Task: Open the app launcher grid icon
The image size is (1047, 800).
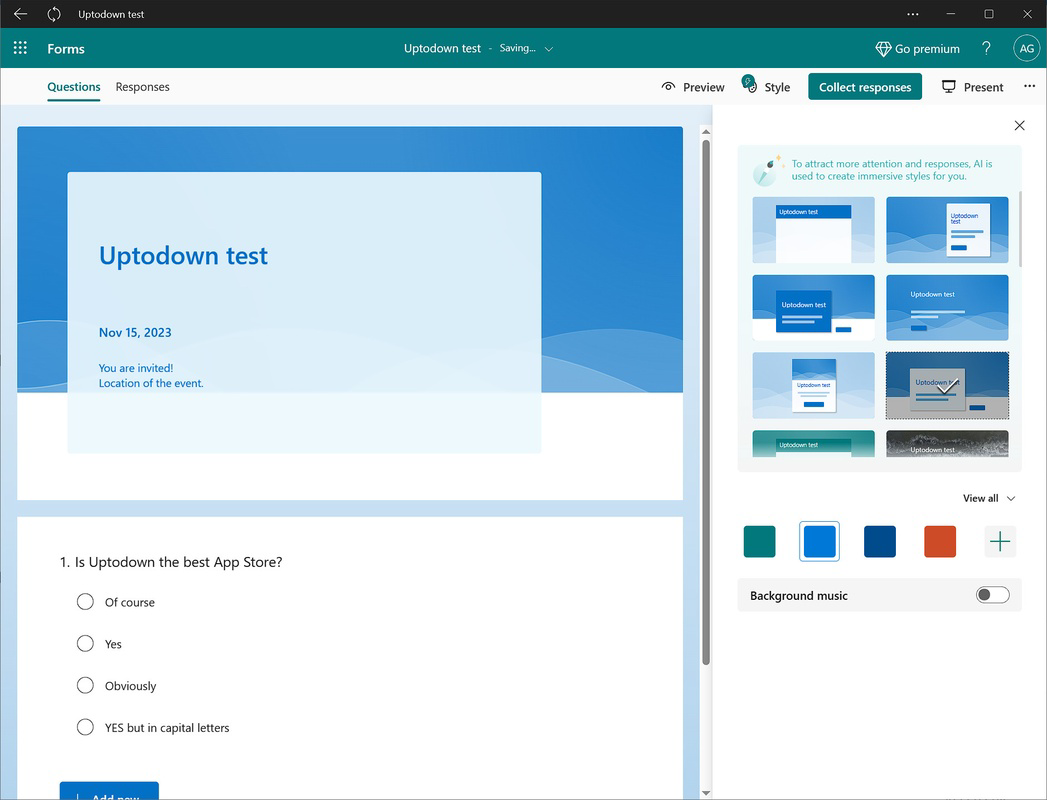Action: coord(20,48)
